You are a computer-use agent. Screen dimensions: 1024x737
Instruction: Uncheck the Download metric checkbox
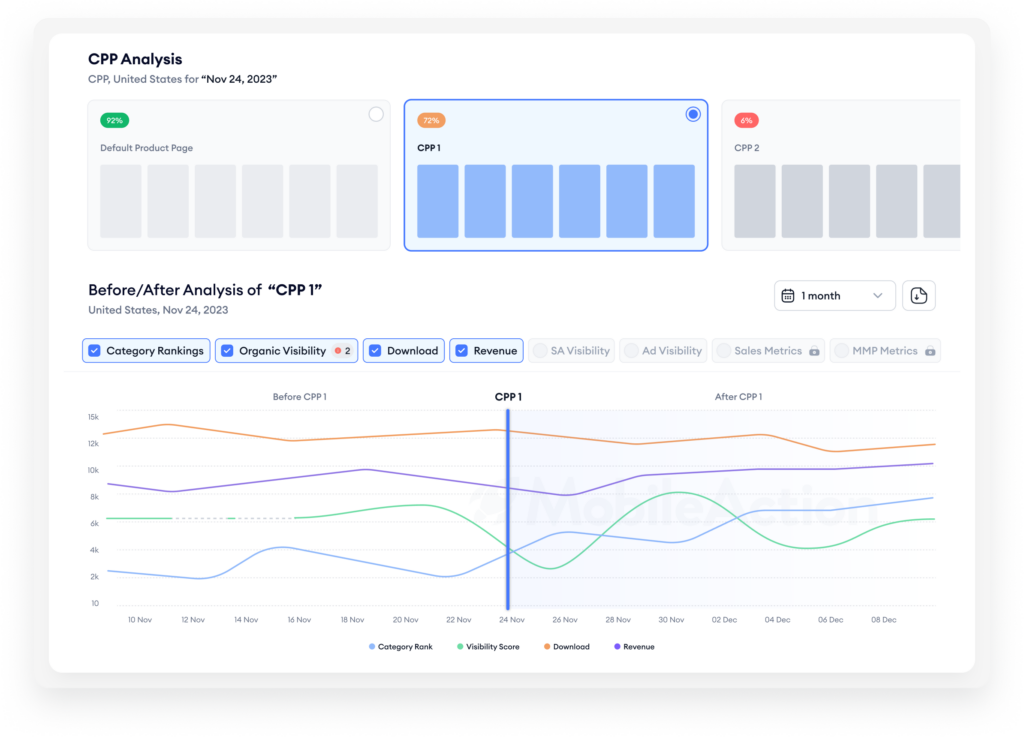(x=375, y=351)
